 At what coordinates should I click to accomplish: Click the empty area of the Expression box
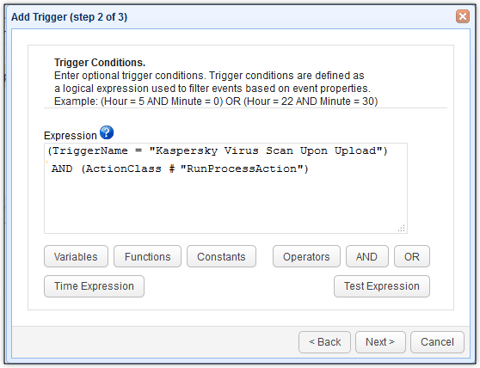(x=225, y=205)
